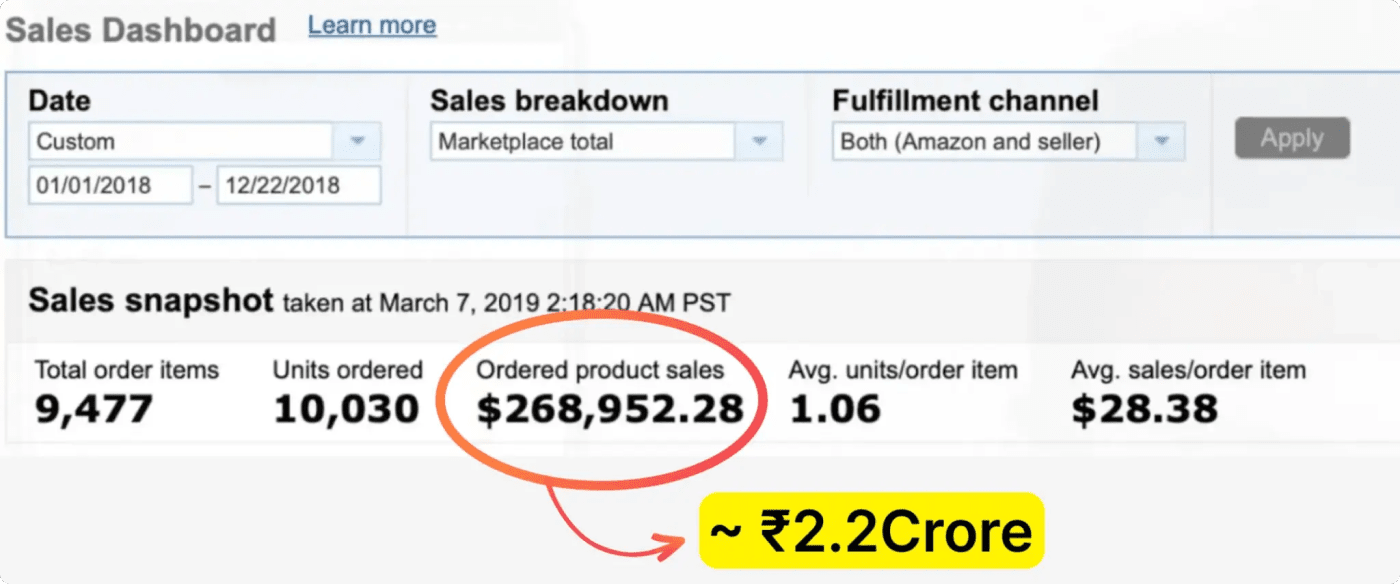This screenshot has height=584, width=1400.
Task: Click the Ordered product sales amount $268,952.28
Action: pyautogui.click(x=610, y=408)
